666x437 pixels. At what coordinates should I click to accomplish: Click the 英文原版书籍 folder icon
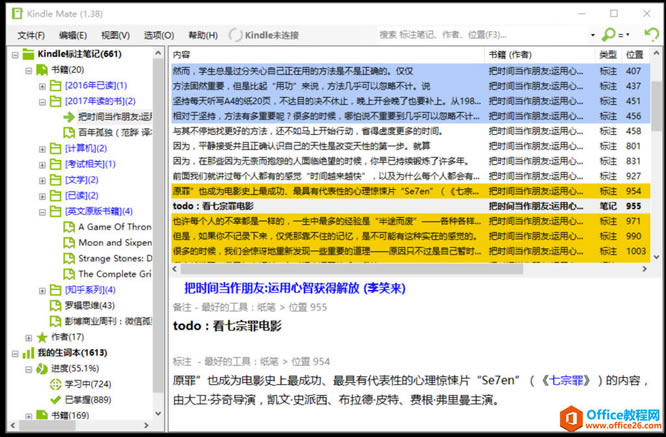55,211
